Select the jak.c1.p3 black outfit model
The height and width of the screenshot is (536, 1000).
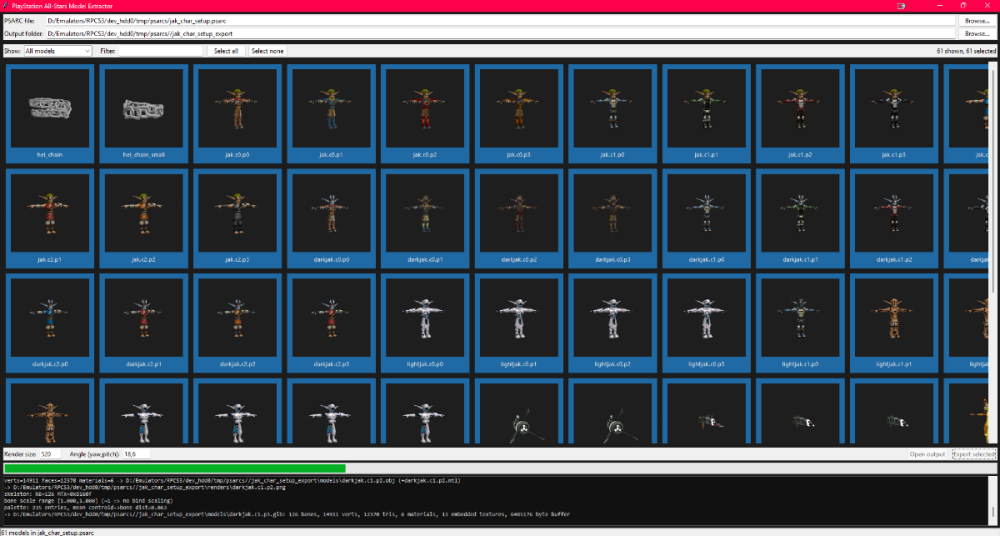click(x=893, y=114)
